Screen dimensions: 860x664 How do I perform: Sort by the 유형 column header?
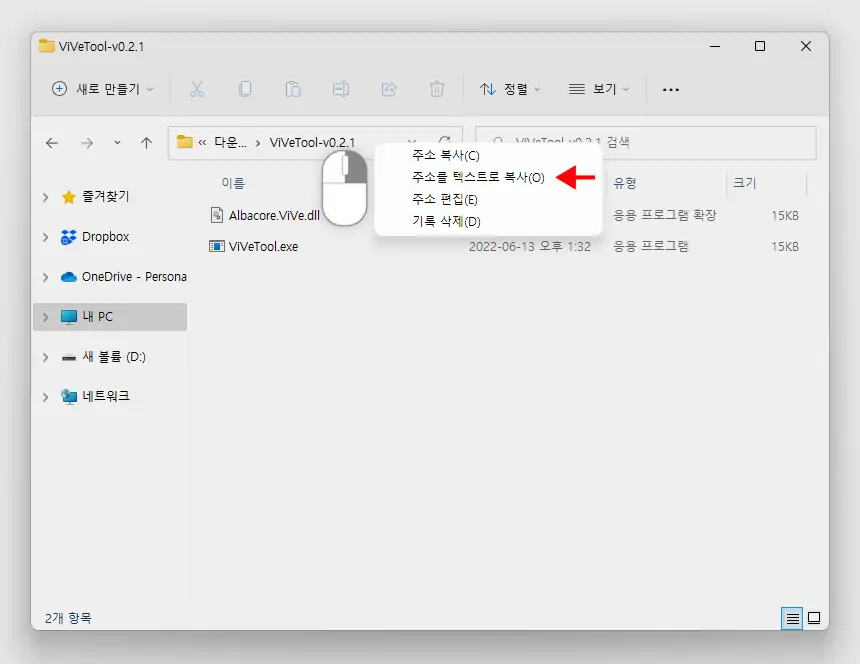625,183
